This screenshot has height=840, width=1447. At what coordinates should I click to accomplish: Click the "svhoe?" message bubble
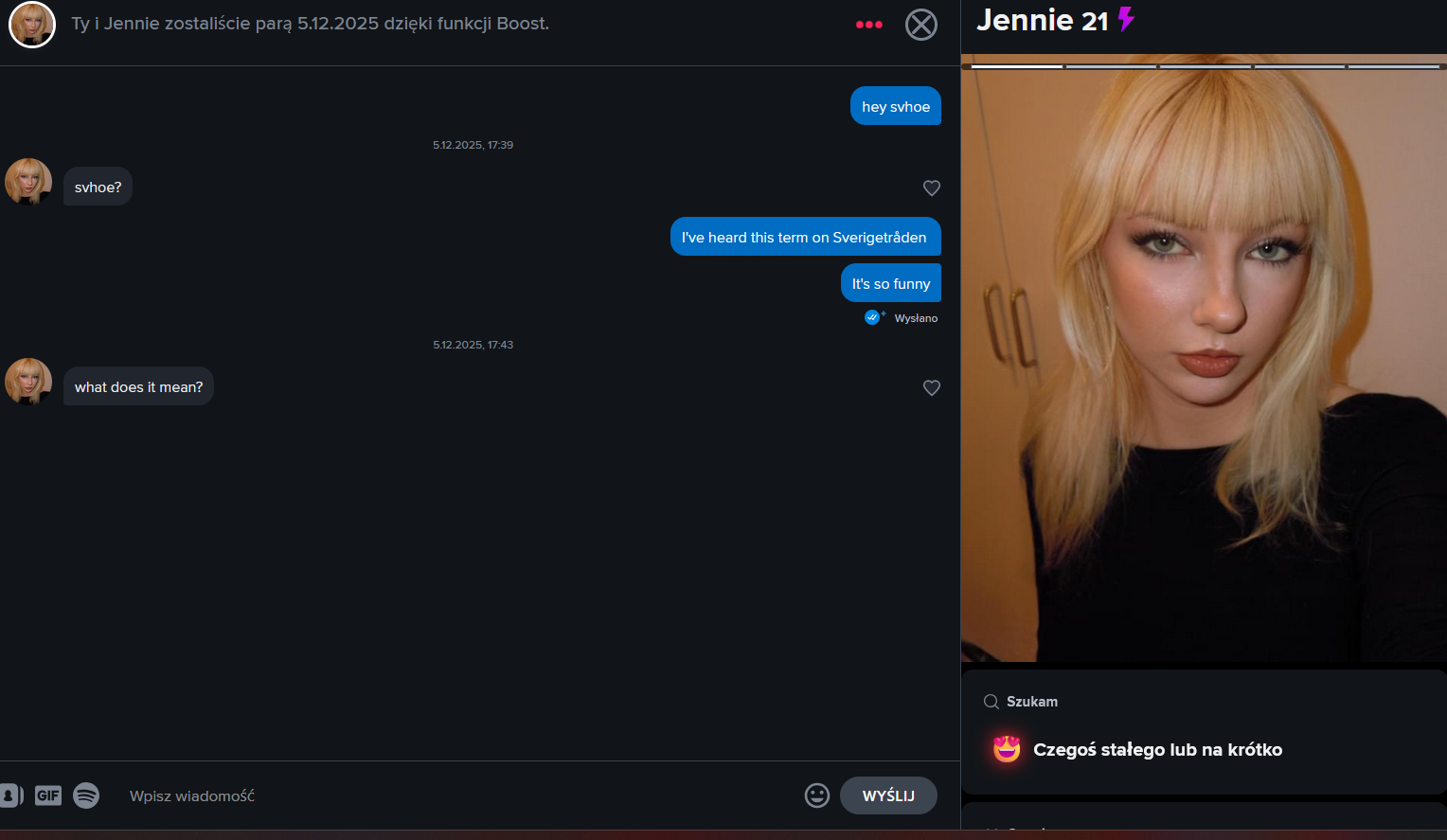[98, 187]
